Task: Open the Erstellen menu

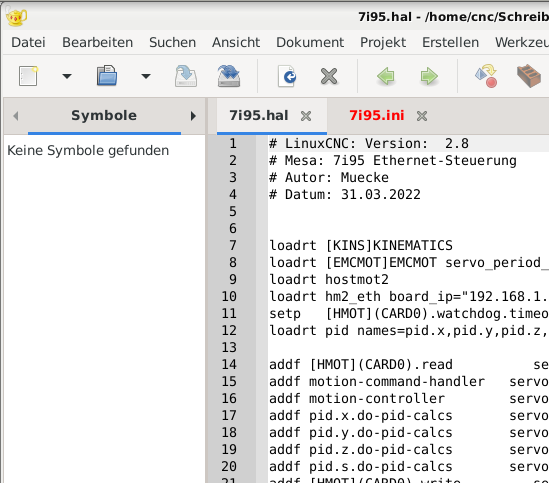Action: pos(450,42)
